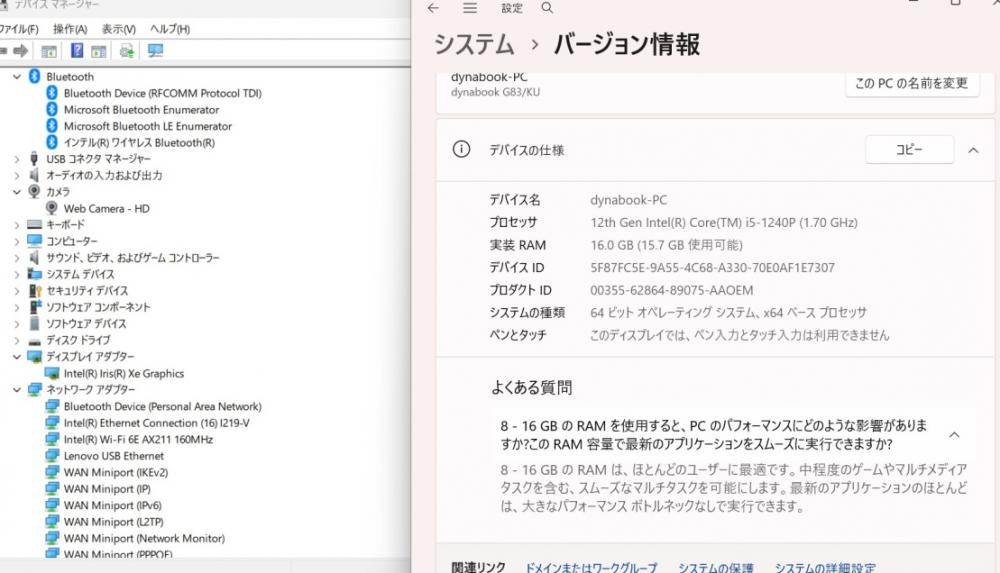Click the Web Camera - HD device icon
Screen dimensions: 1000x573
tap(52, 208)
